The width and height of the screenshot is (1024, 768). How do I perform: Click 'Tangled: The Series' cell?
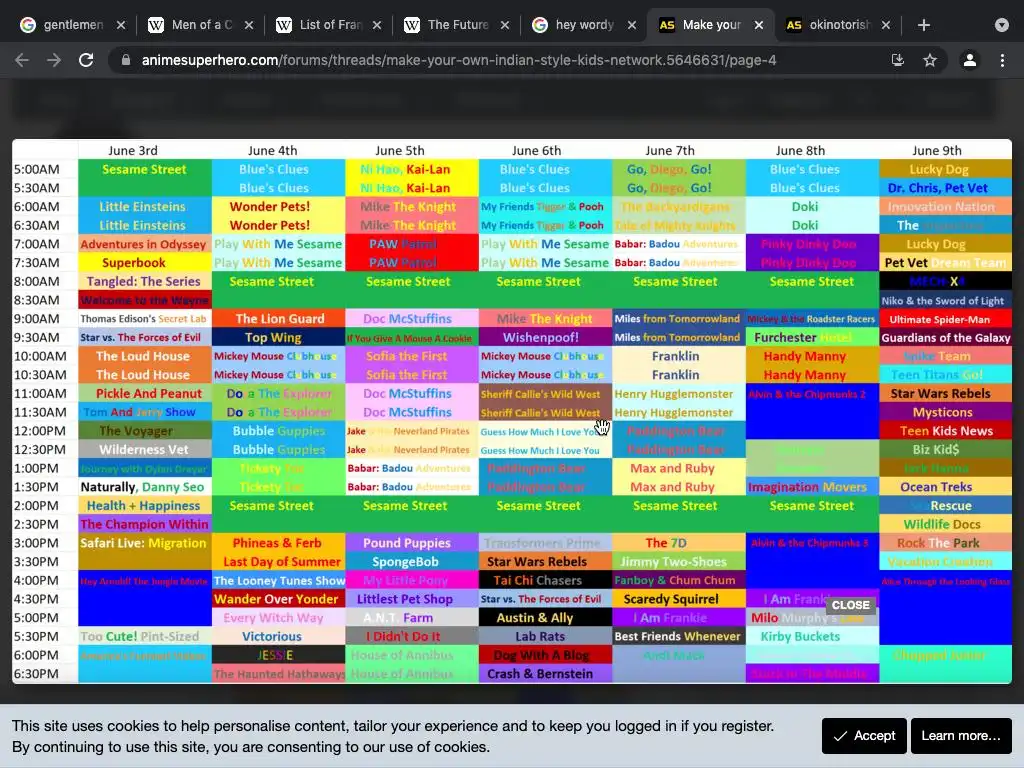tap(144, 281)
